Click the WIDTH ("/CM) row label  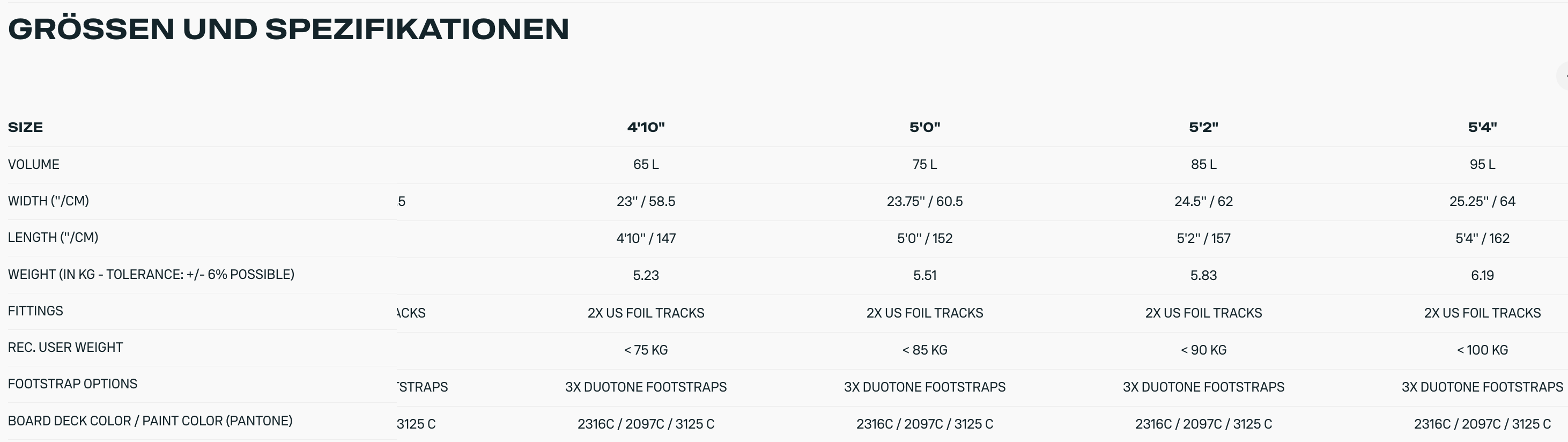tap(48, 201)
